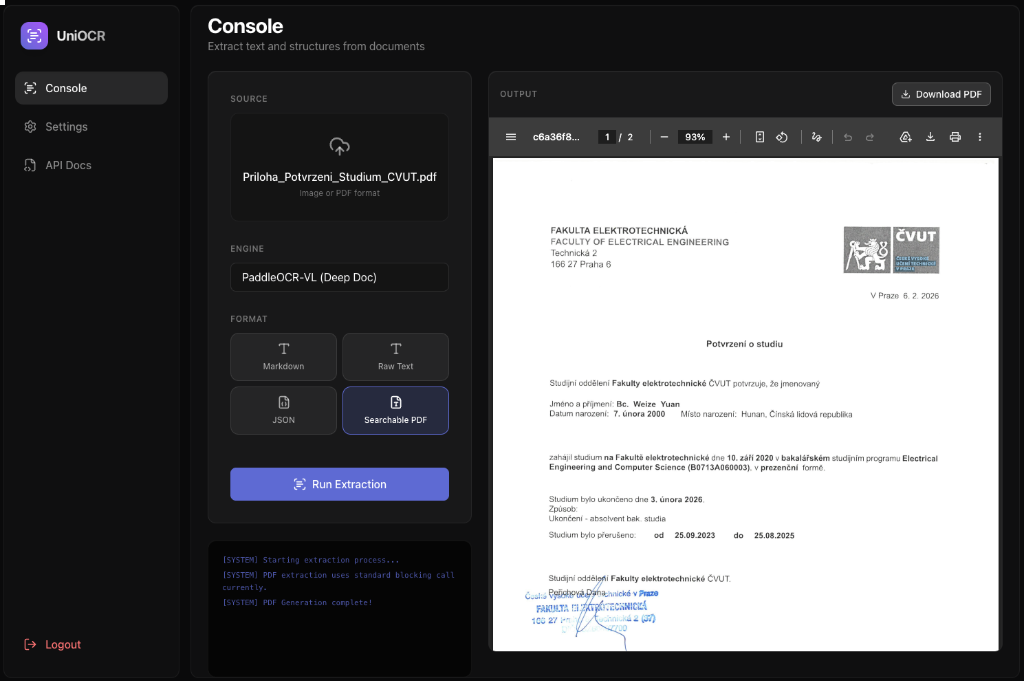The height and width of the screenshot is (681, 1024).
Task: Select the JSON output format
Action: (283, 411)
